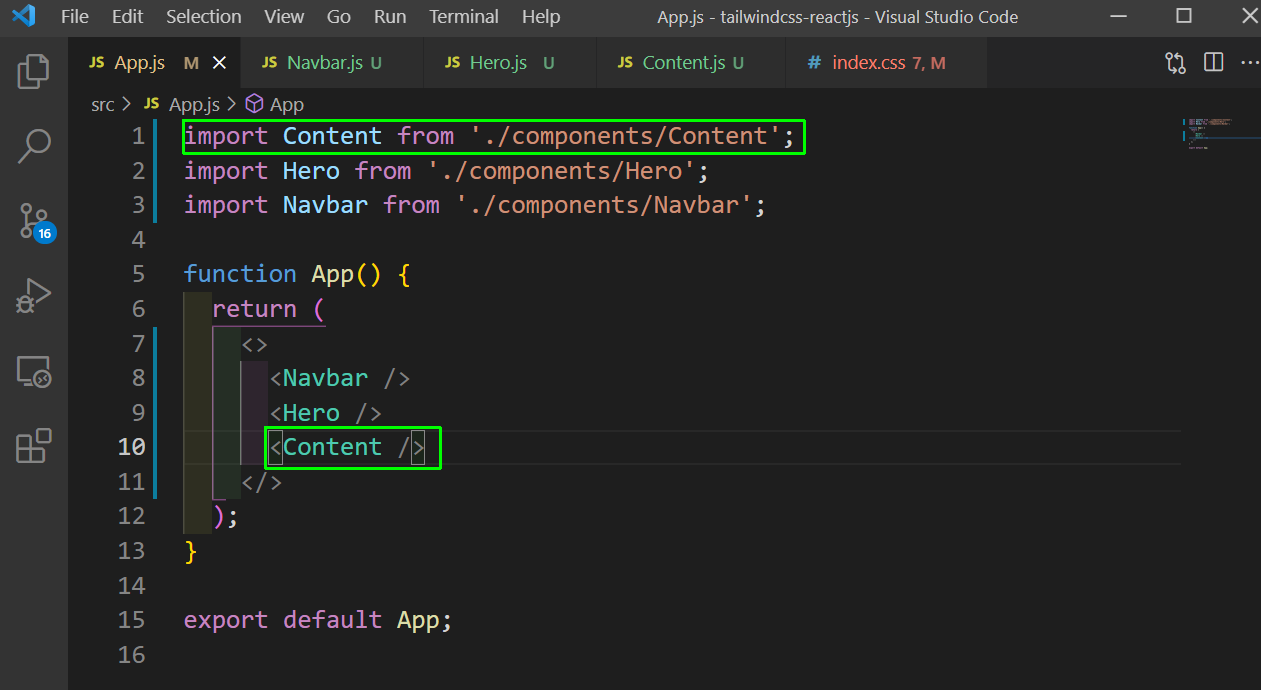
Task: Click the closing fragment tag on line 11
Action: pos(262,482)
